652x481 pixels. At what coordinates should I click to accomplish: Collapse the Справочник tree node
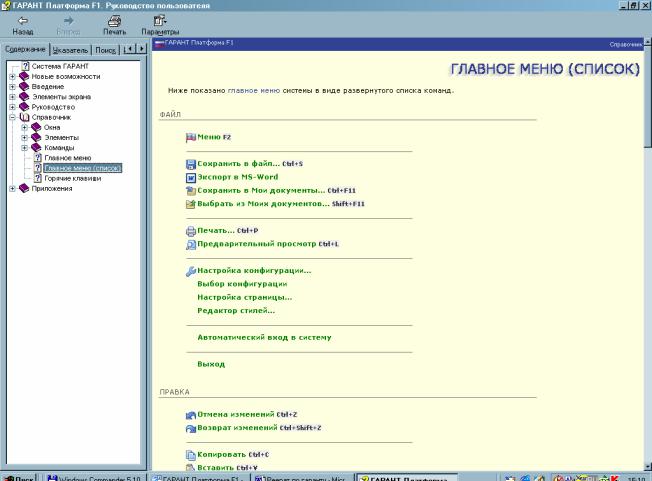[12, 117]
